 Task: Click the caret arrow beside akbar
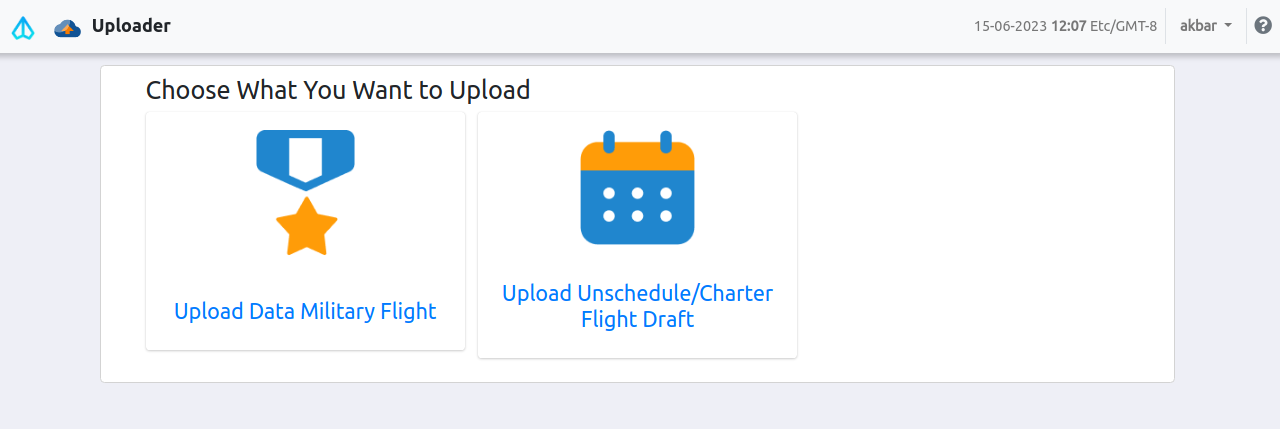pyautogui.click(x=1228, y=26)
